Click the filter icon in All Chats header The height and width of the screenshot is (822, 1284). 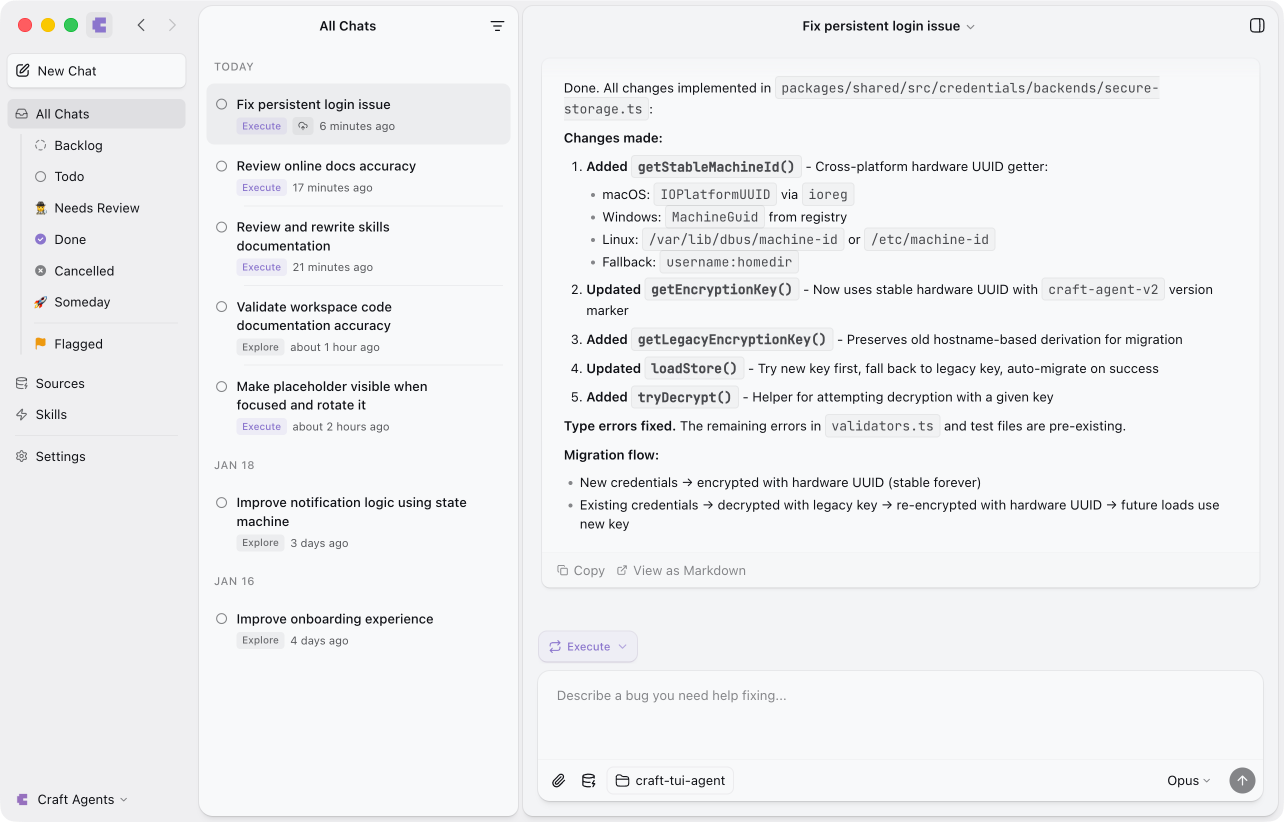[x=497, y=26]
